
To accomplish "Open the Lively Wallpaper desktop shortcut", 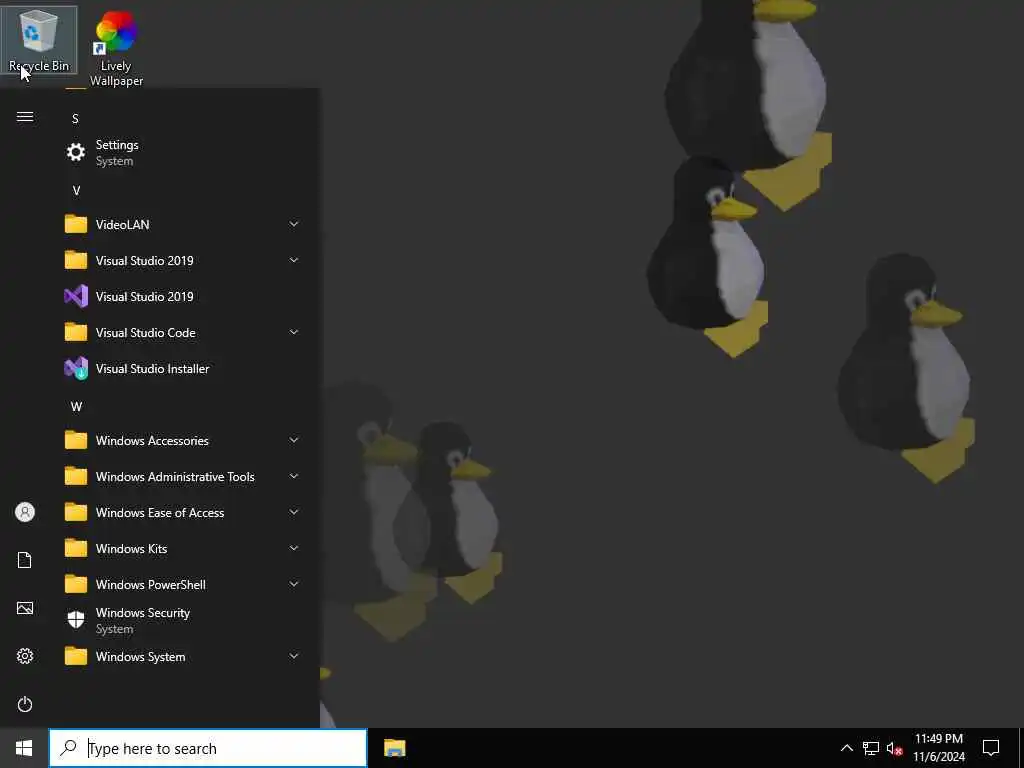I will pos(116,49).
